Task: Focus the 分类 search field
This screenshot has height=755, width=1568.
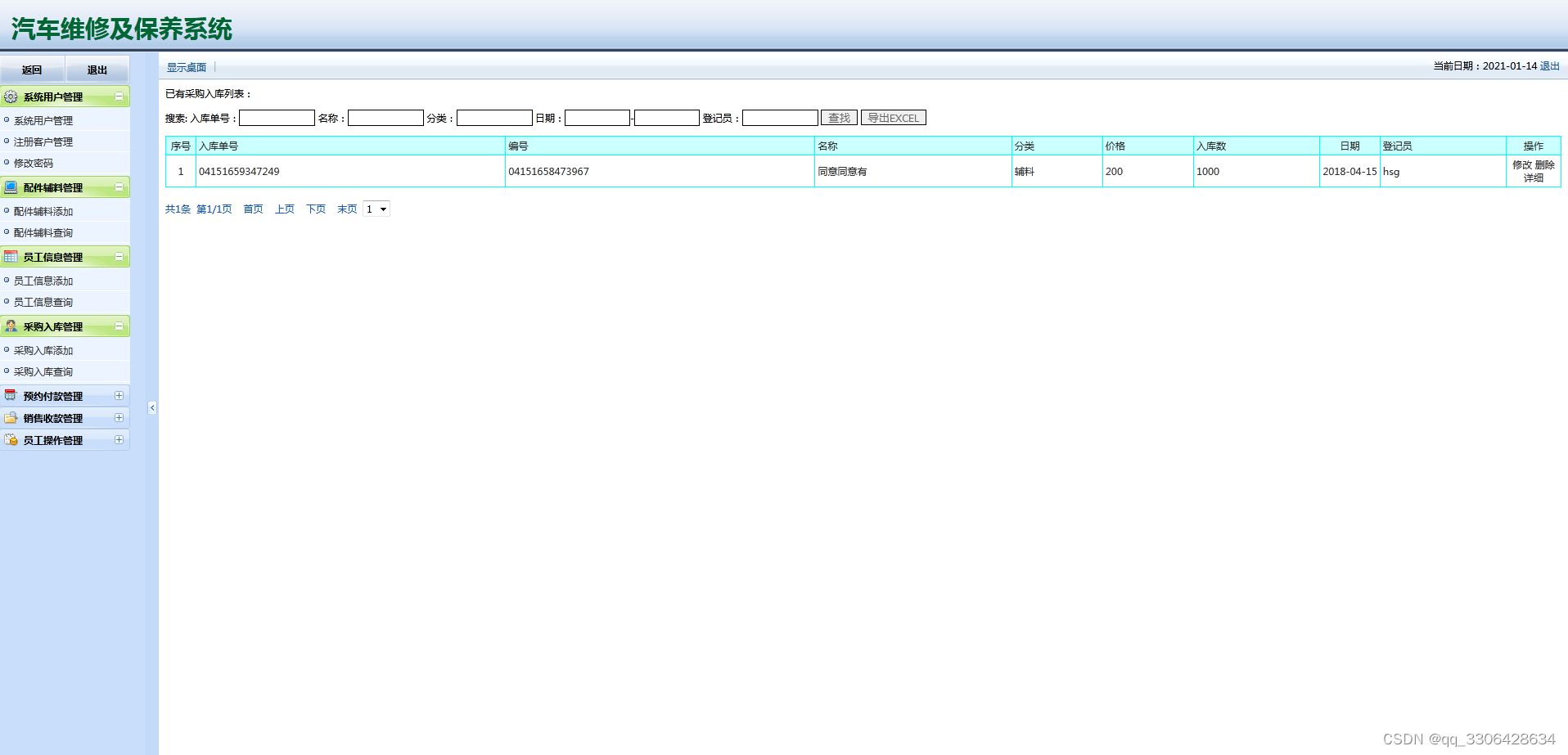Action: tap(494, 118)
